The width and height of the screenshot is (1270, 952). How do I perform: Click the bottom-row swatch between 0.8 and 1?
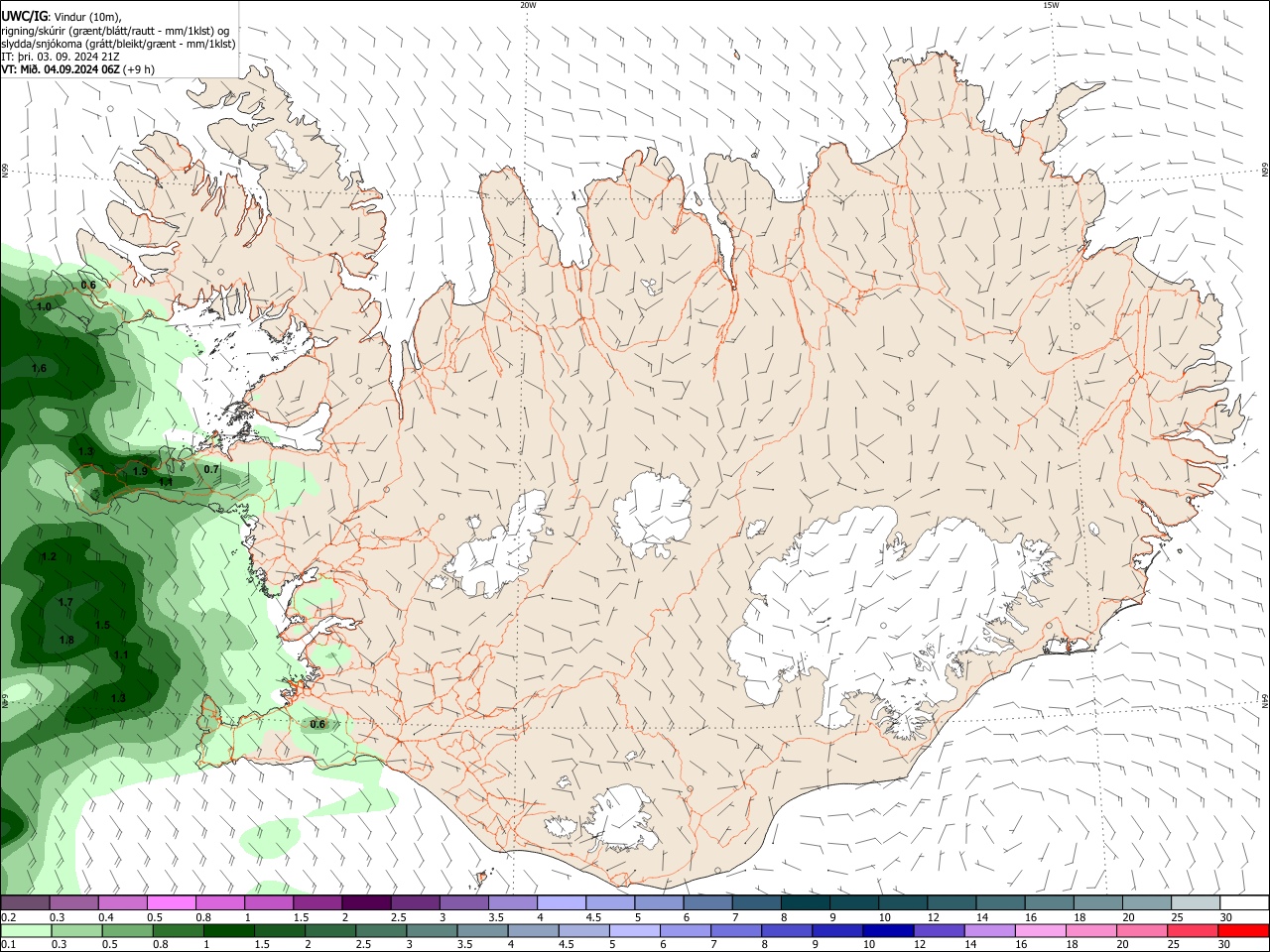pyautogui.click(x=178, y=930)
